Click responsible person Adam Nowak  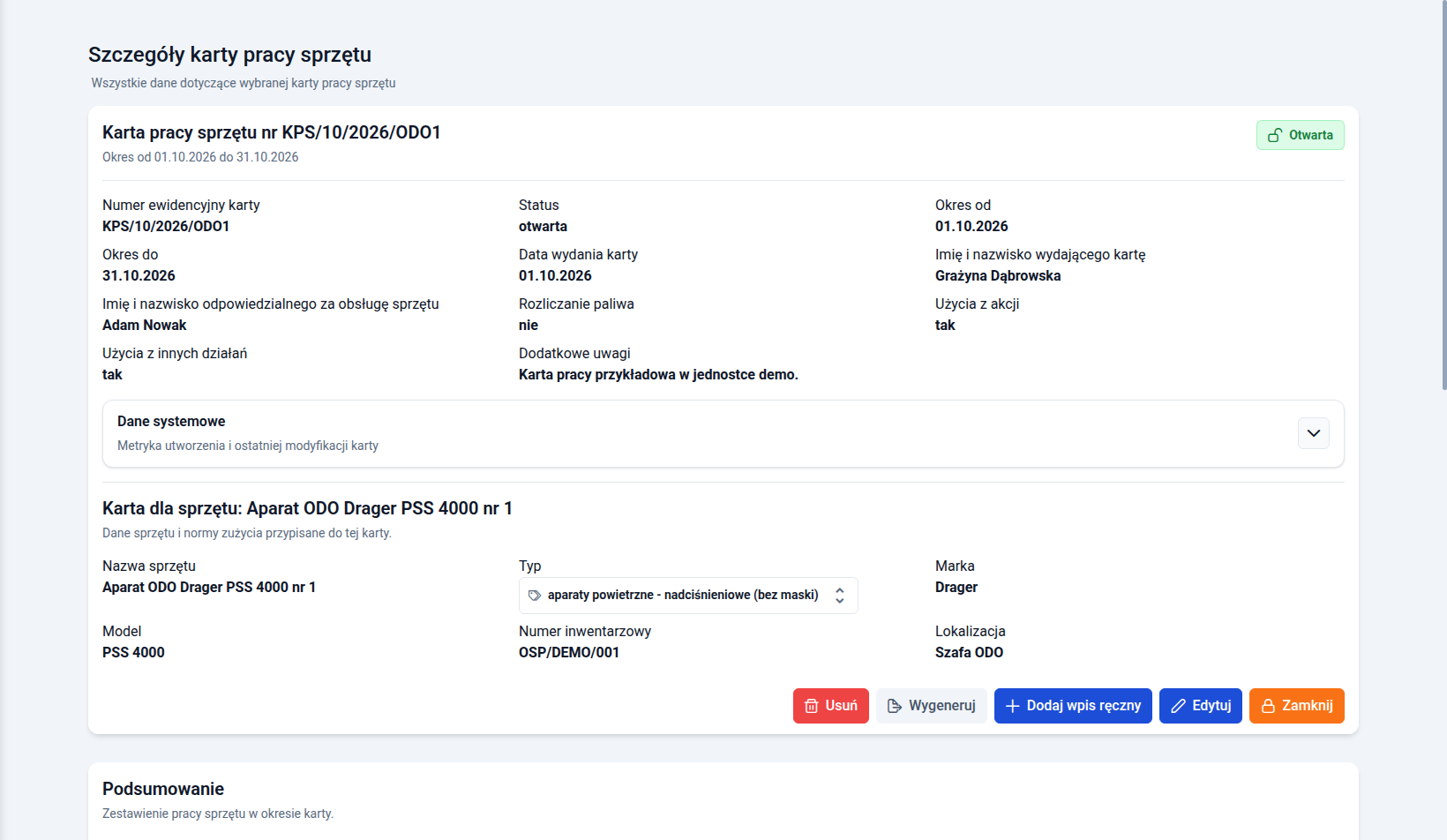click(145, 326)
